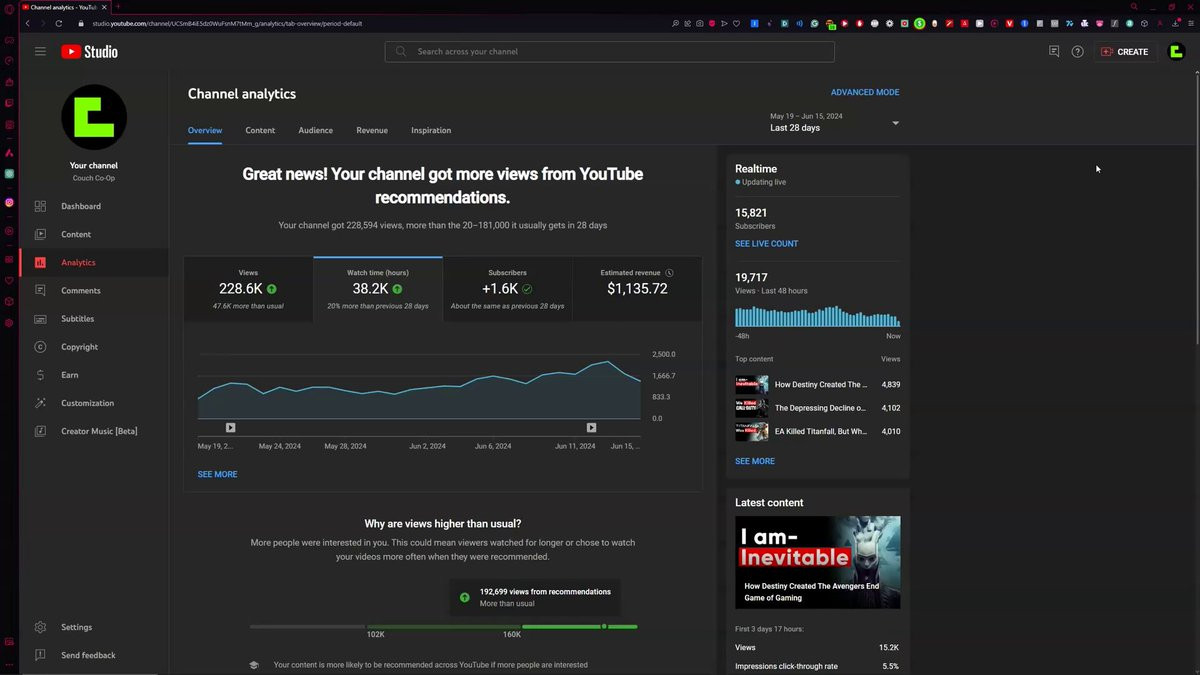Image resolution: width=1200 pixels, height=675 pixels.
Task: Select the Content sidebar icon
Action: pos(40,234)
